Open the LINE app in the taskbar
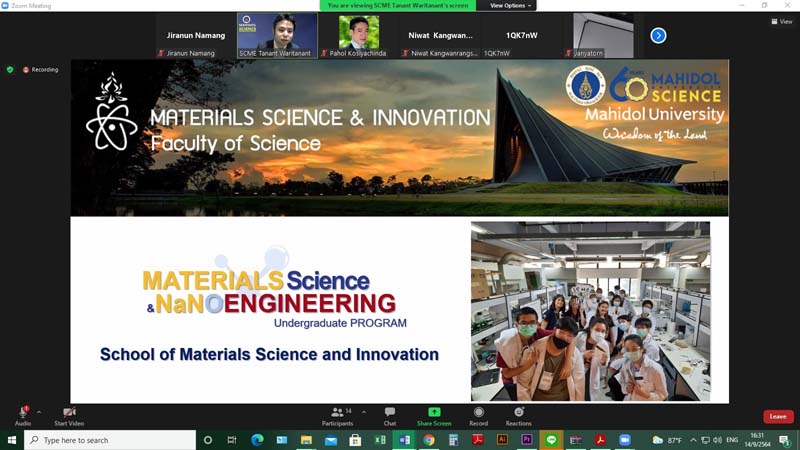This screenshot has height=450, width=800. tap(551, 440)
